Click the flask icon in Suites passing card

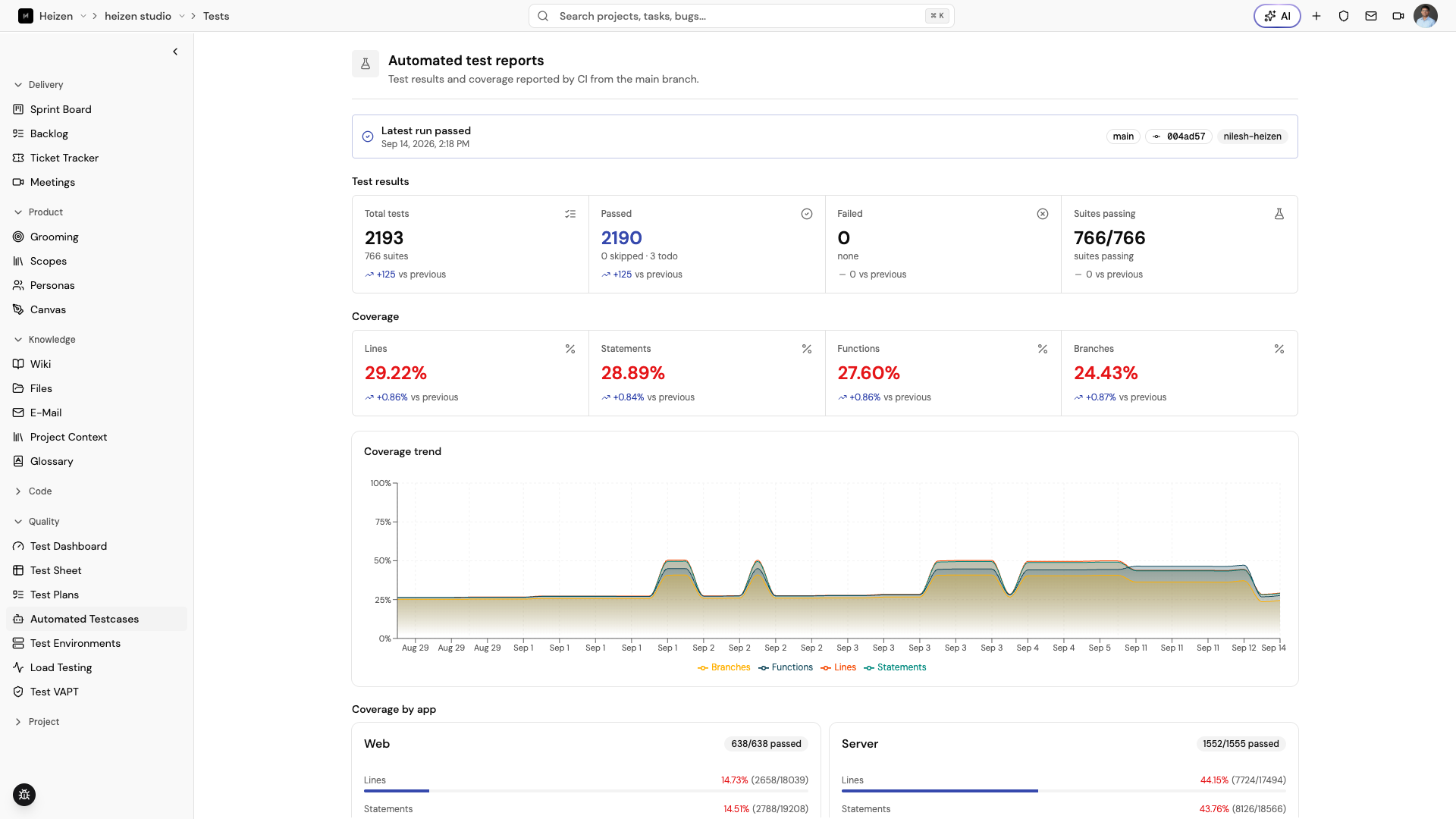(x=1279, y=214)
